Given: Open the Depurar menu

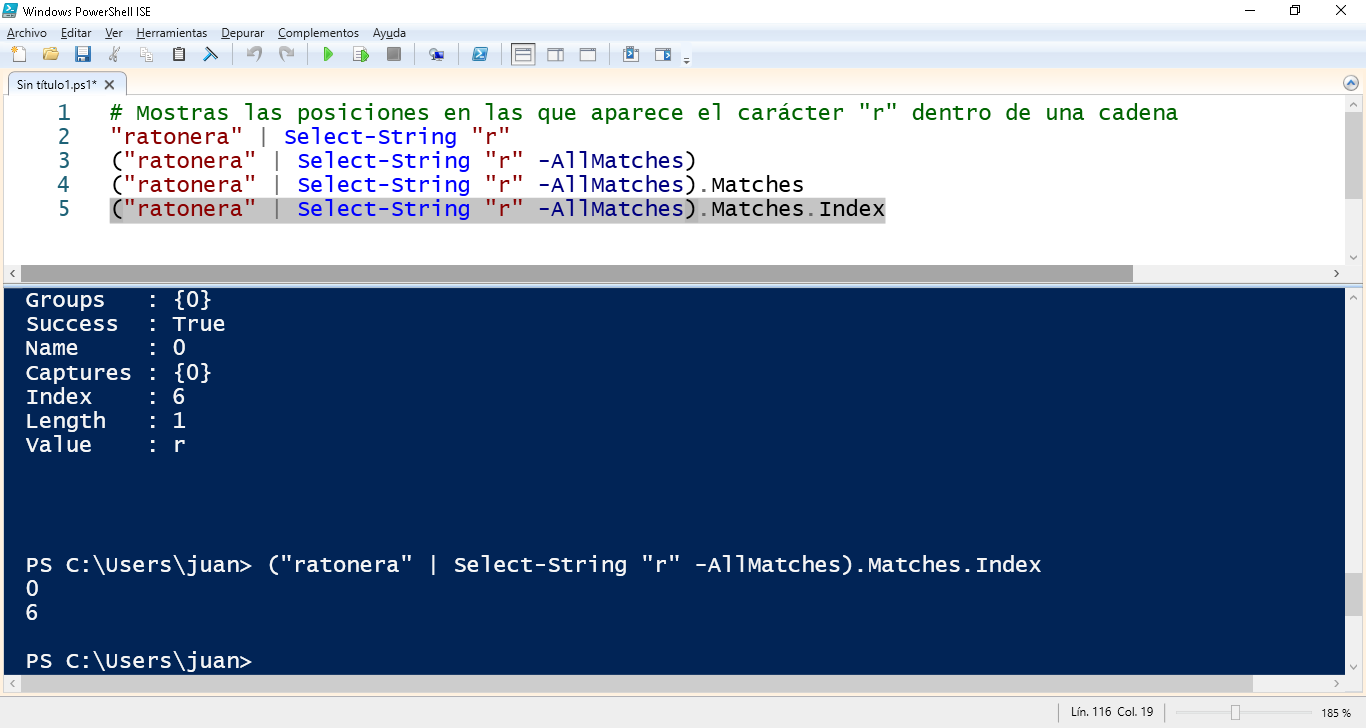Looking at the screenshot, I should coord(242,33).
